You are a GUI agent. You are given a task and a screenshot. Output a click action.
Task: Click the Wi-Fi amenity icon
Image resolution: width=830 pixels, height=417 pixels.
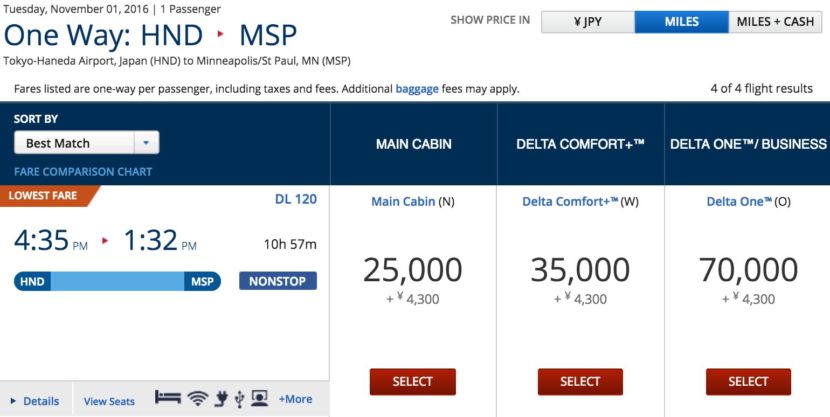click(198, 398)
